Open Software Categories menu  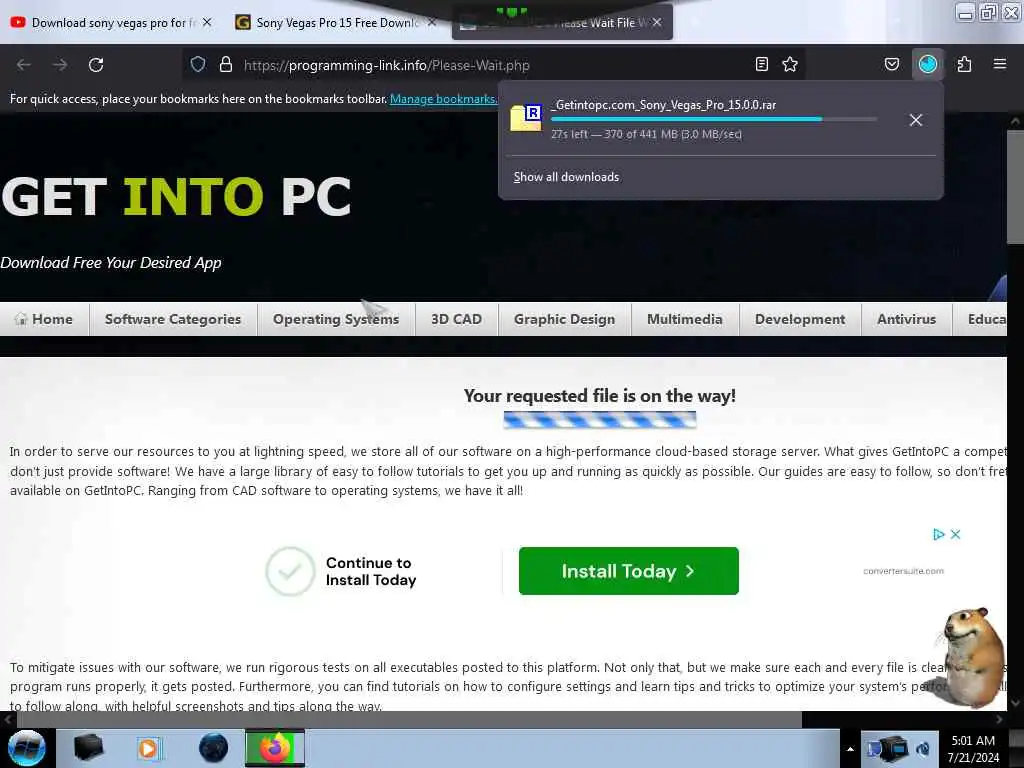pyautogui.click(x=173, y=319)
